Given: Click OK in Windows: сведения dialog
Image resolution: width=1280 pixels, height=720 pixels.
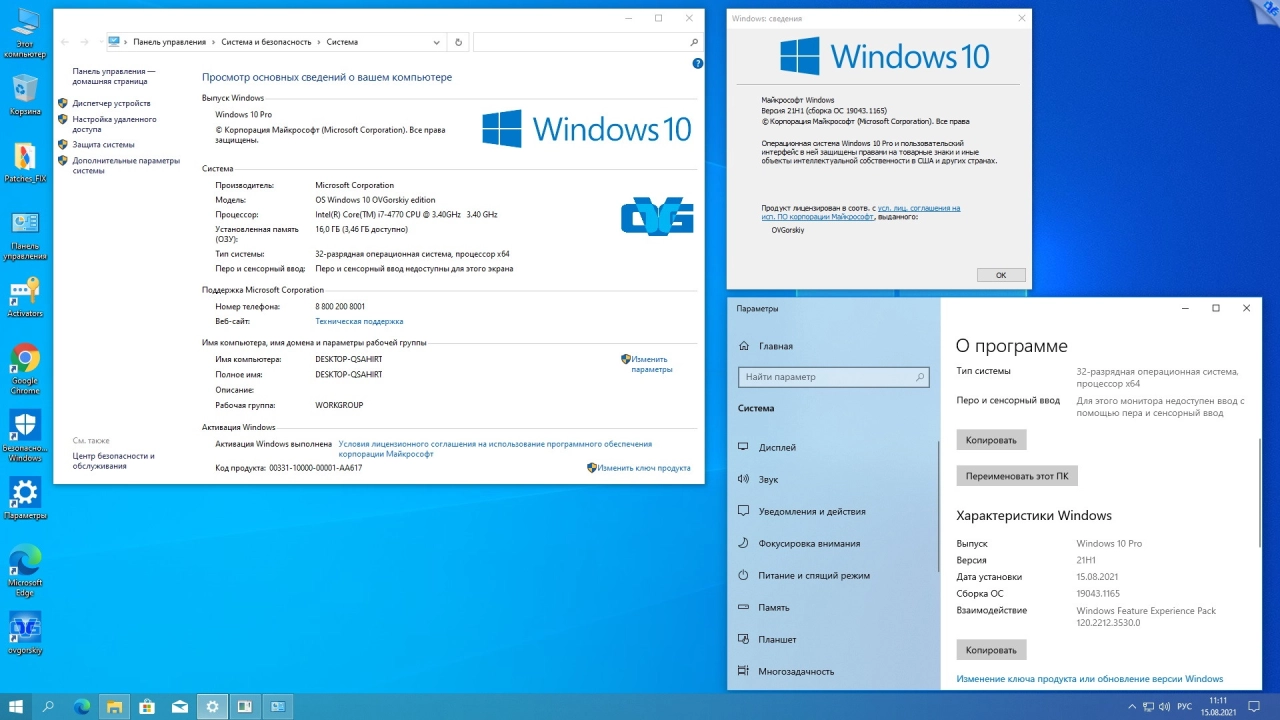Looking at the screenshot, I should [x=1000, y=275].
